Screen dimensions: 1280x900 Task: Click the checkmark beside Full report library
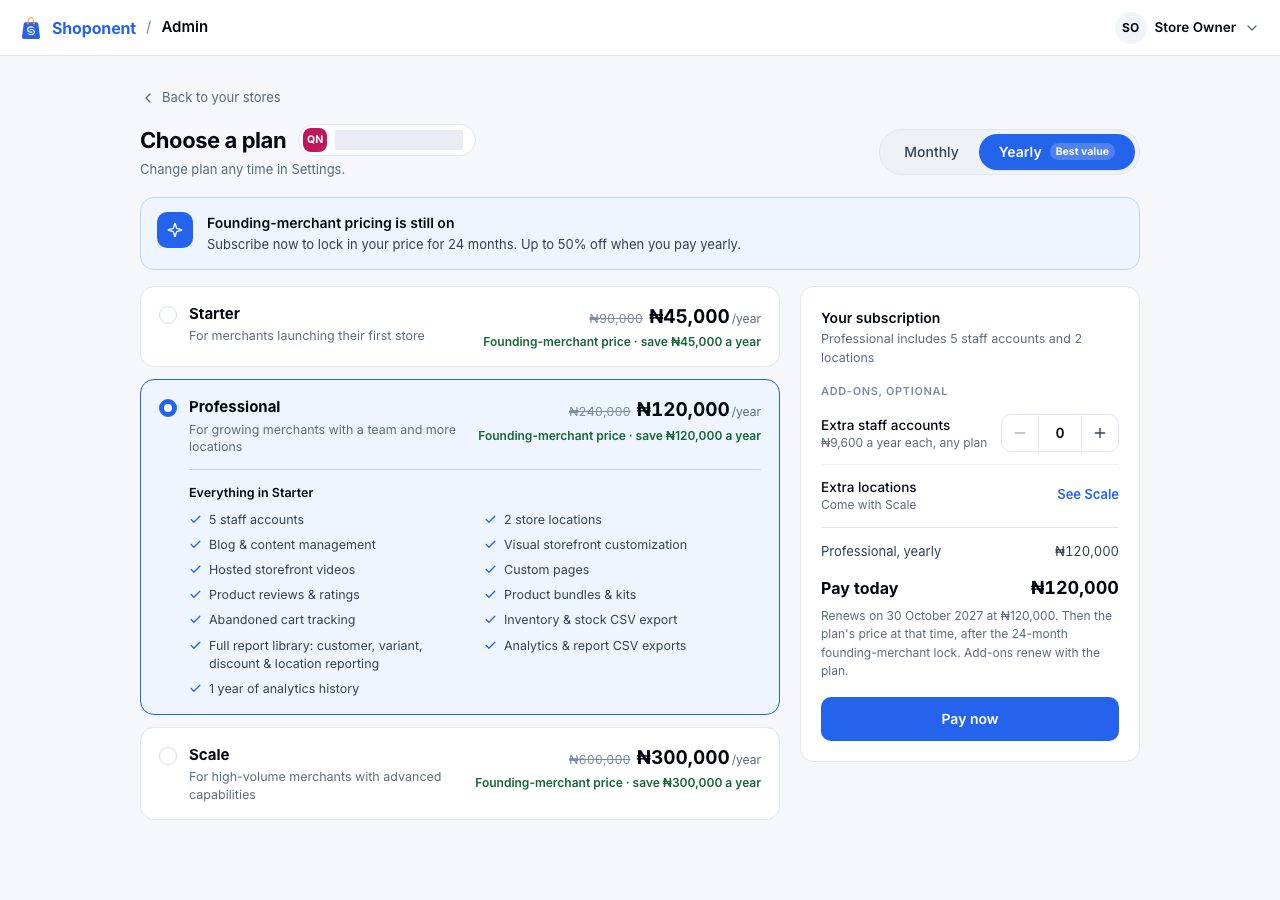tap(196, 646)
